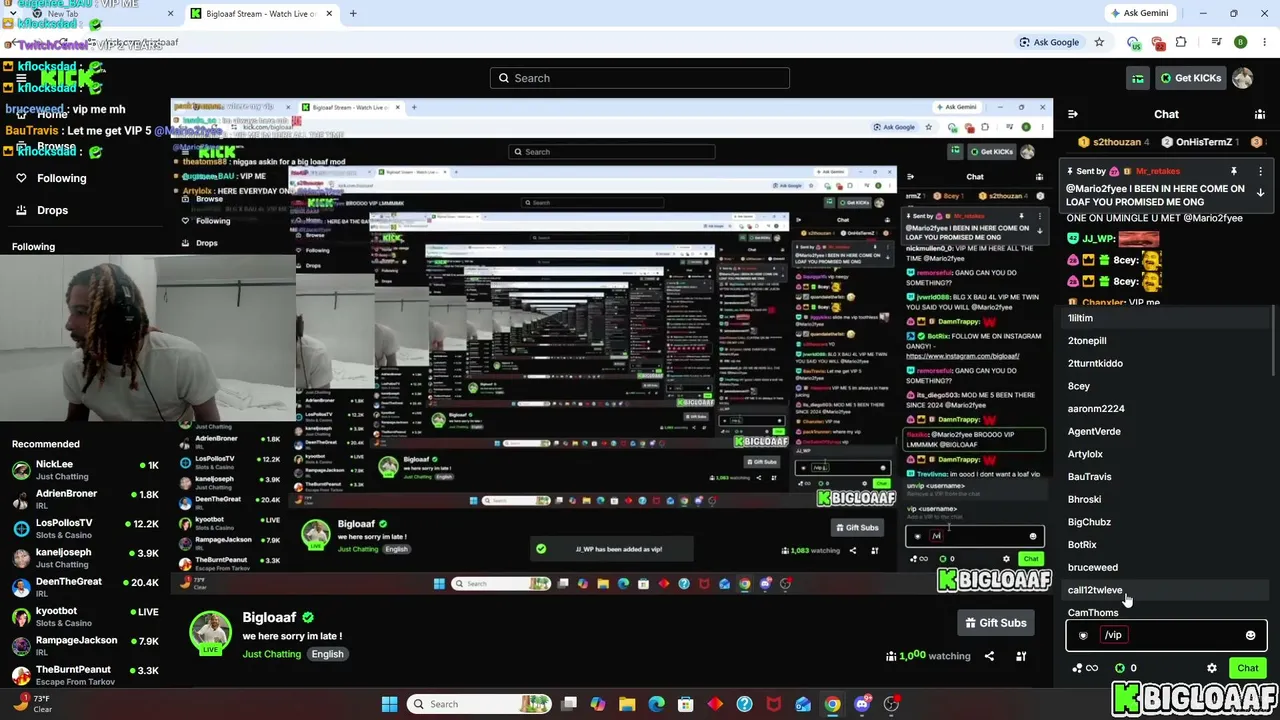
Task: Open Discord from the taskbar
Action: click(862, 704)
